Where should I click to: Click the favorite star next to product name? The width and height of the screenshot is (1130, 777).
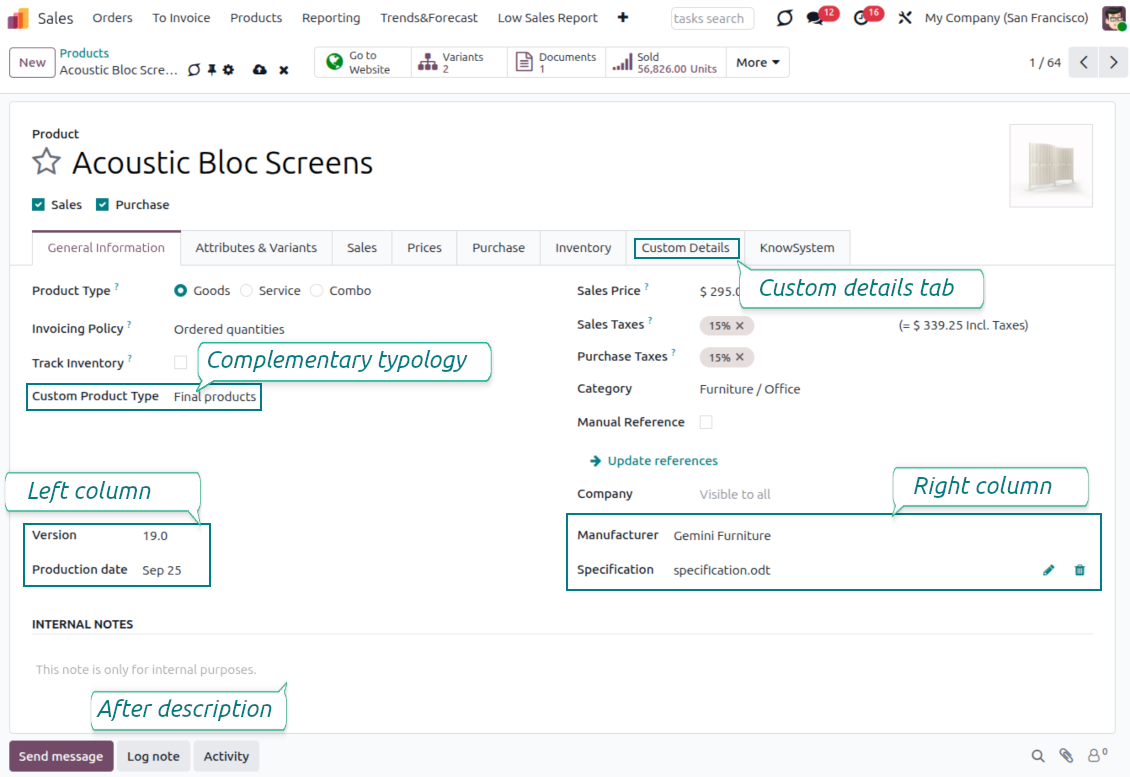click(47, 162)
